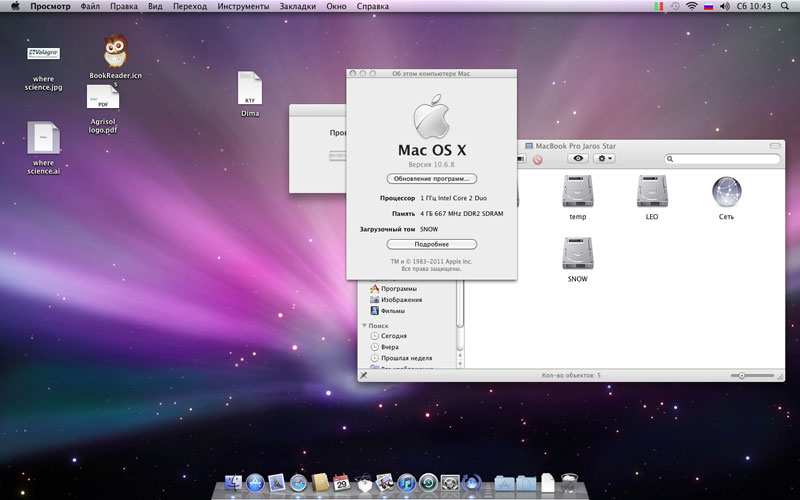
Task: Open the Mail stamp icon in Dock
Action: (x=277, y=482)
